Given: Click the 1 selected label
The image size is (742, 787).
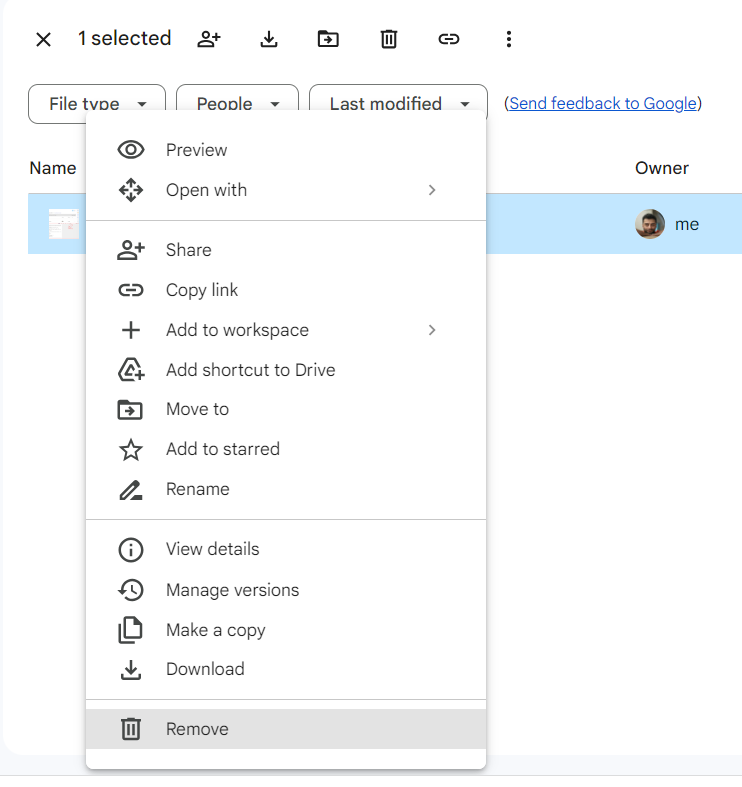Looking at the screenshot, I should [125, 38].
